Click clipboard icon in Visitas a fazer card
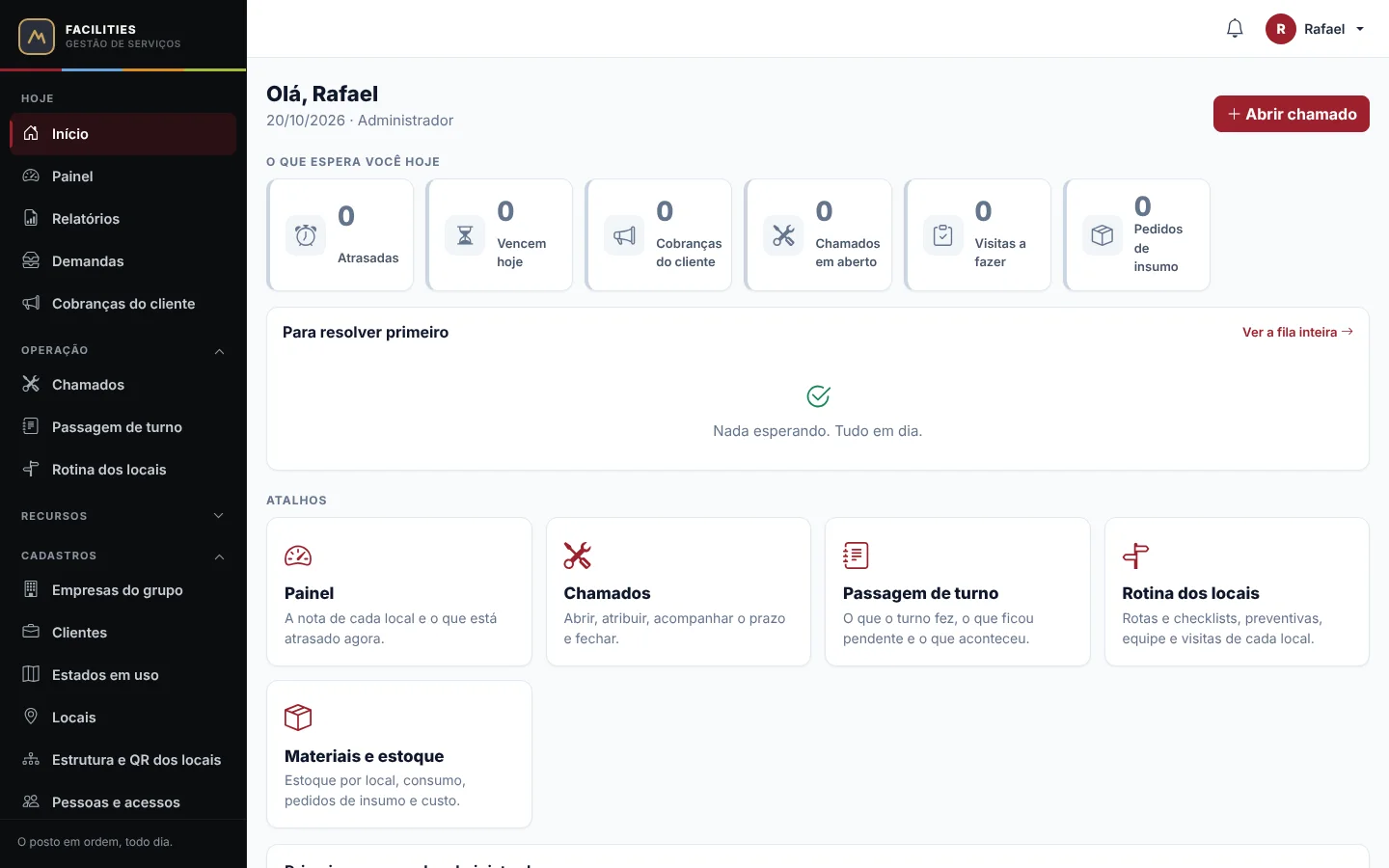1389x868 pixels. [x=942, y=235]
